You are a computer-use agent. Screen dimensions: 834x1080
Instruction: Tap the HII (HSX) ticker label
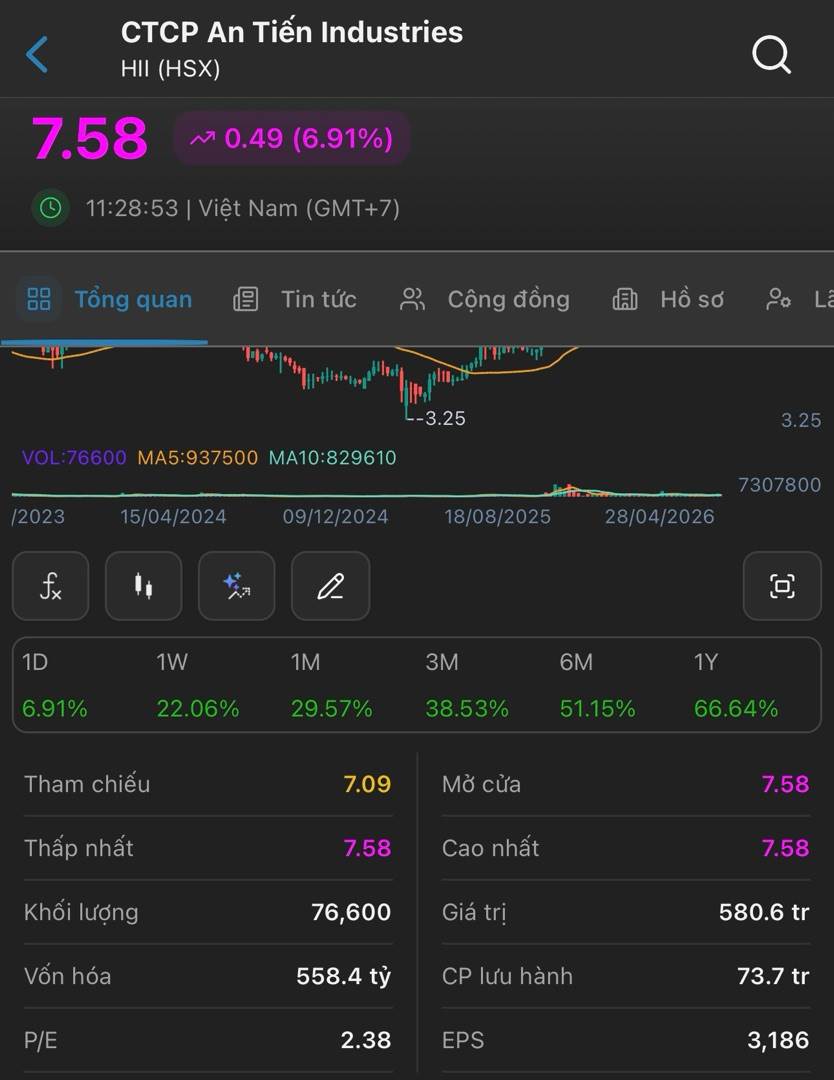pyautogui.click(x=170, y=68)
